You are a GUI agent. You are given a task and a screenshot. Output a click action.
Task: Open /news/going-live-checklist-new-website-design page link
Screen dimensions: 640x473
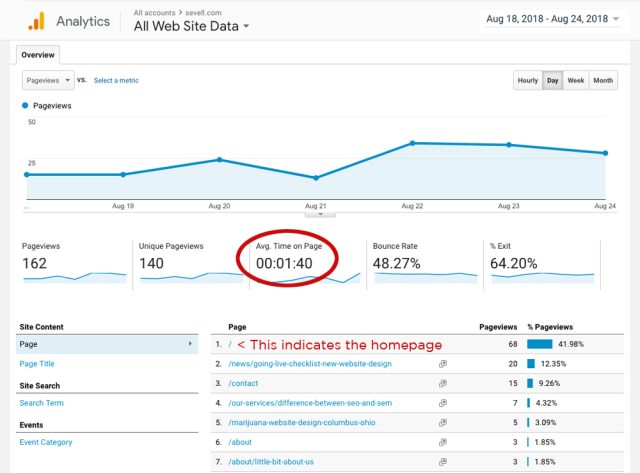pos(310,364)
